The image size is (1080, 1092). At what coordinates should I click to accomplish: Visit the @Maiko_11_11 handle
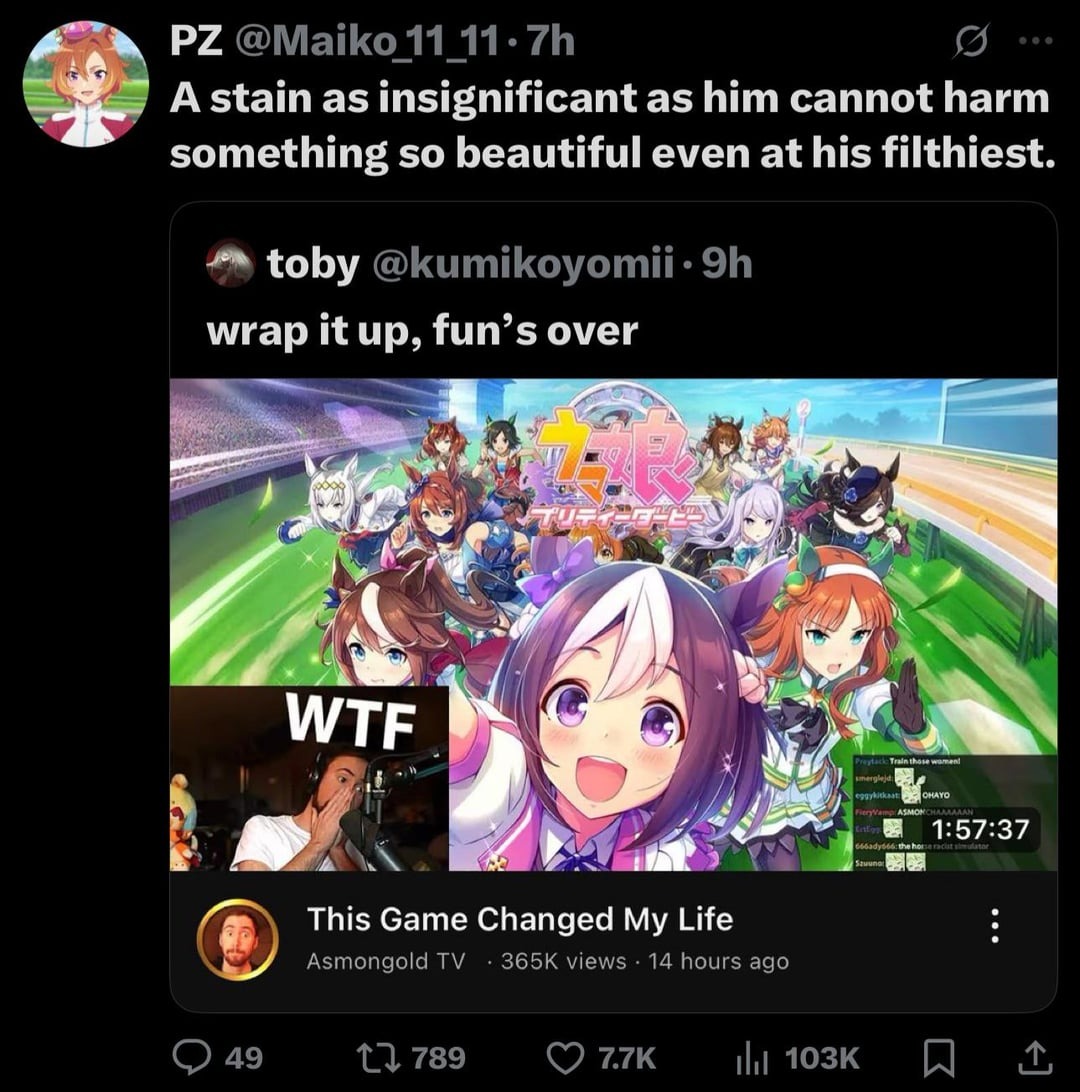click(367, 42)
